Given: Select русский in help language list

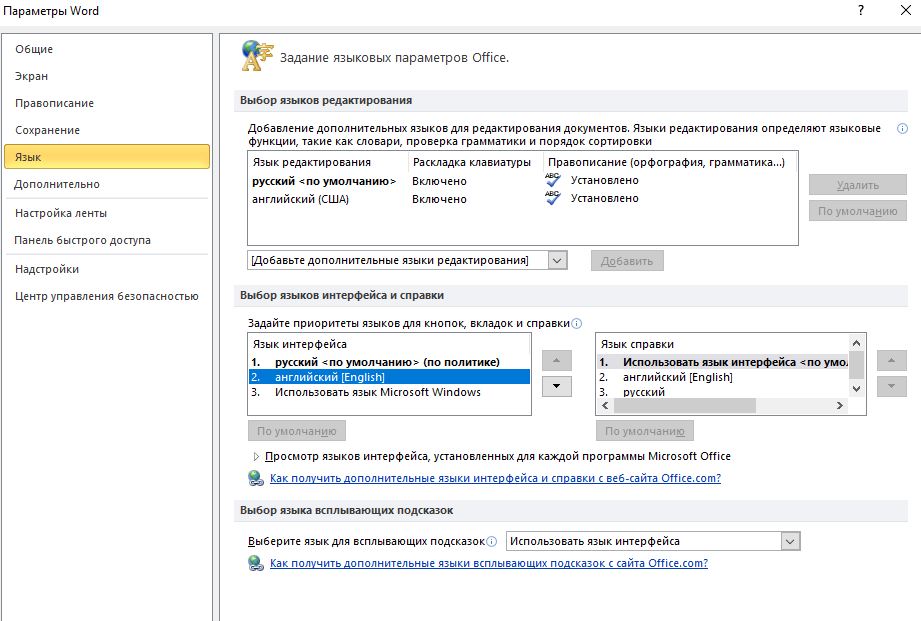Looking at the screenshot, I should (x=722, y=392).
